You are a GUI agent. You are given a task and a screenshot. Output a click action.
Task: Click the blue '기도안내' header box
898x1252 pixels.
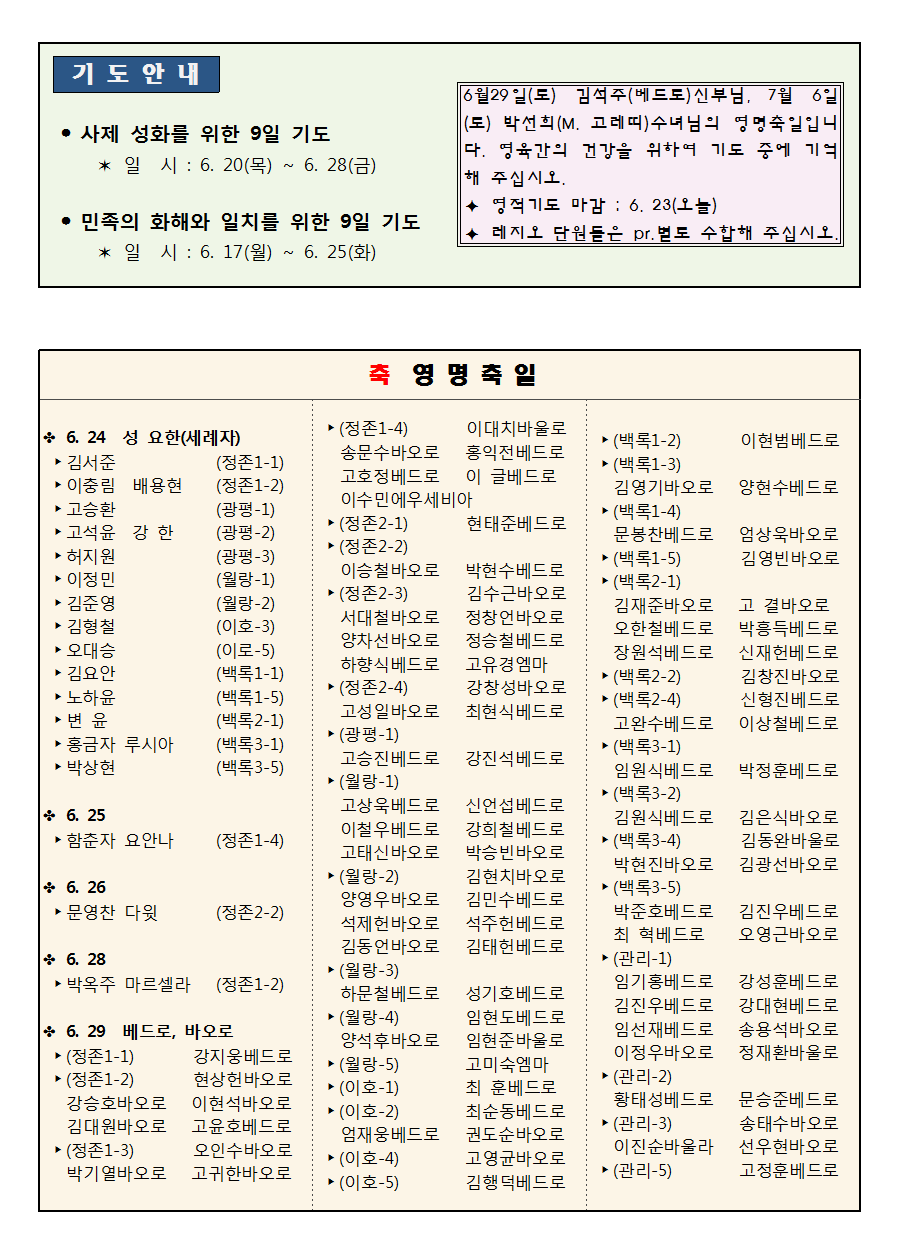click(x=136, y=74)
